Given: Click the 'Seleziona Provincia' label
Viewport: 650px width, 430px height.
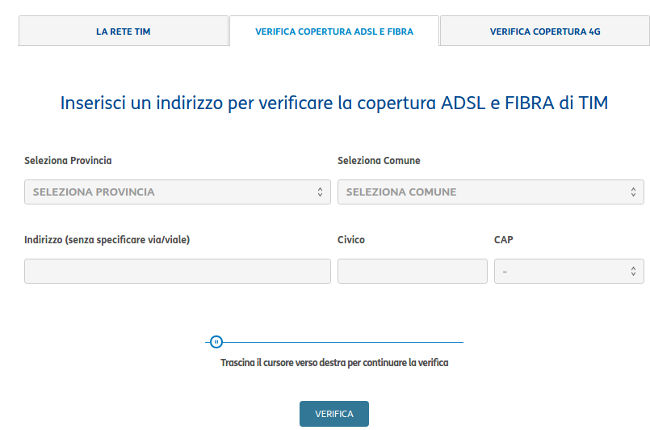Looking at the screenshot, I should (68, 160).
